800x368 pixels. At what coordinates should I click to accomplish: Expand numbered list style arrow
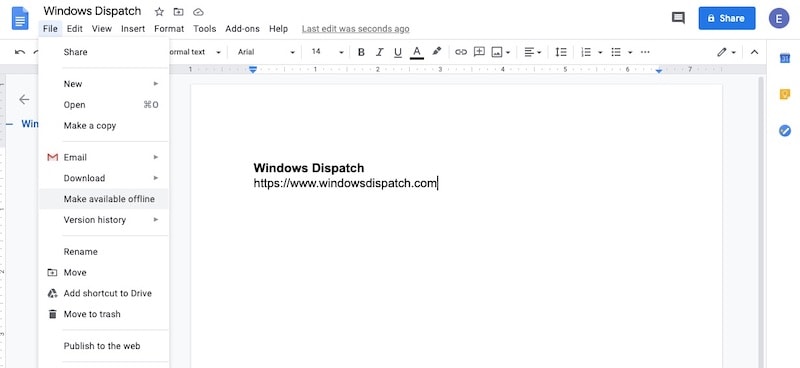click(600, 53)
